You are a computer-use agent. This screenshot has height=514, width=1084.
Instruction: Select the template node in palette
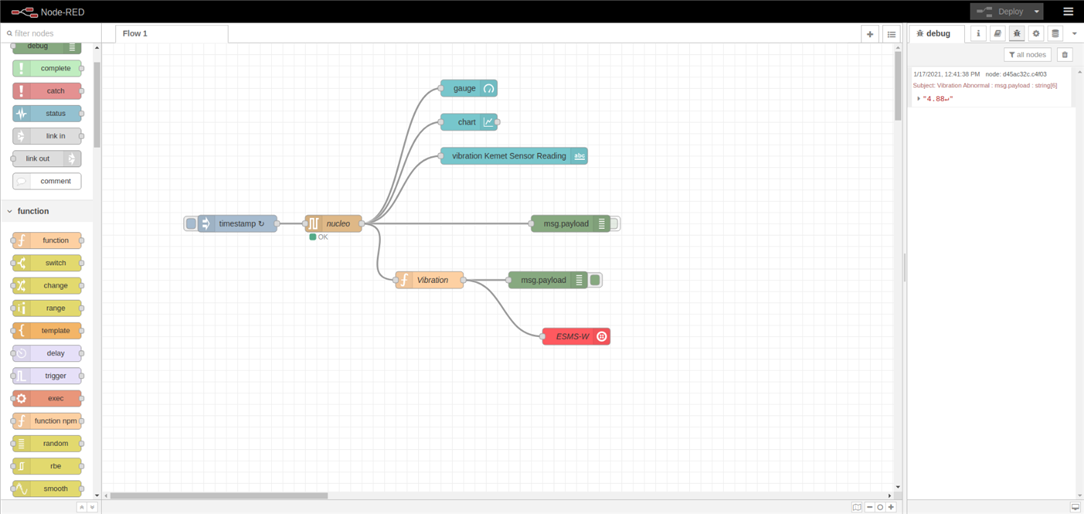(47, 331)
